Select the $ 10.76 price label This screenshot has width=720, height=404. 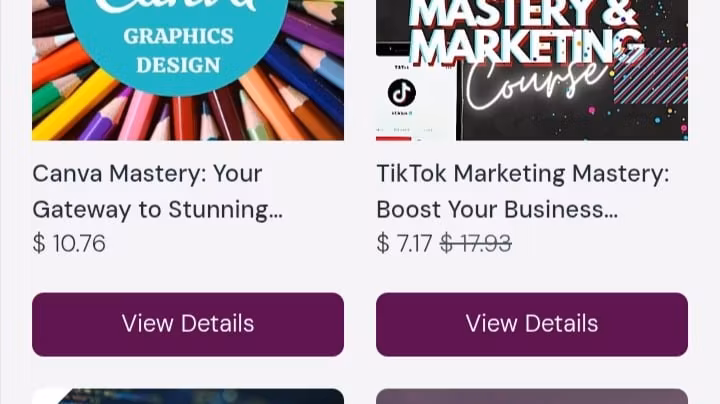coord(69,243)
